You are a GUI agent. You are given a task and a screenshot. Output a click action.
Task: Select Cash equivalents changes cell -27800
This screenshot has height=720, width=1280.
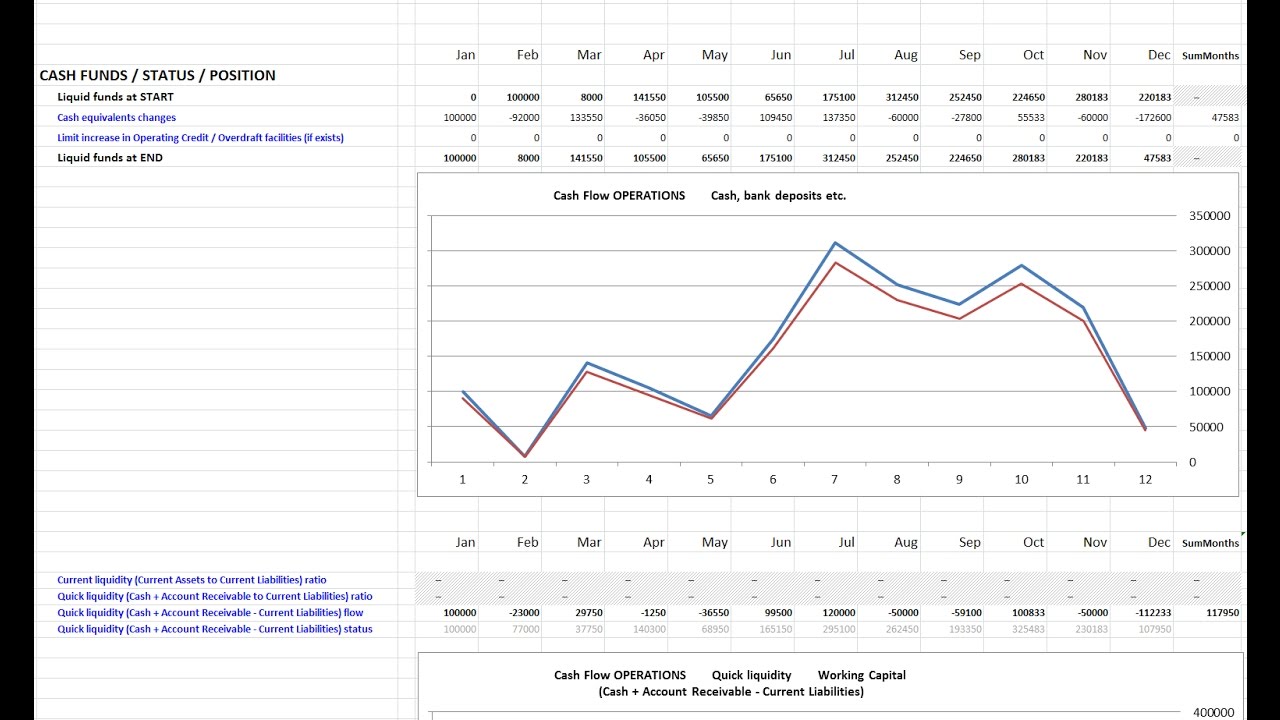[964, 118]
